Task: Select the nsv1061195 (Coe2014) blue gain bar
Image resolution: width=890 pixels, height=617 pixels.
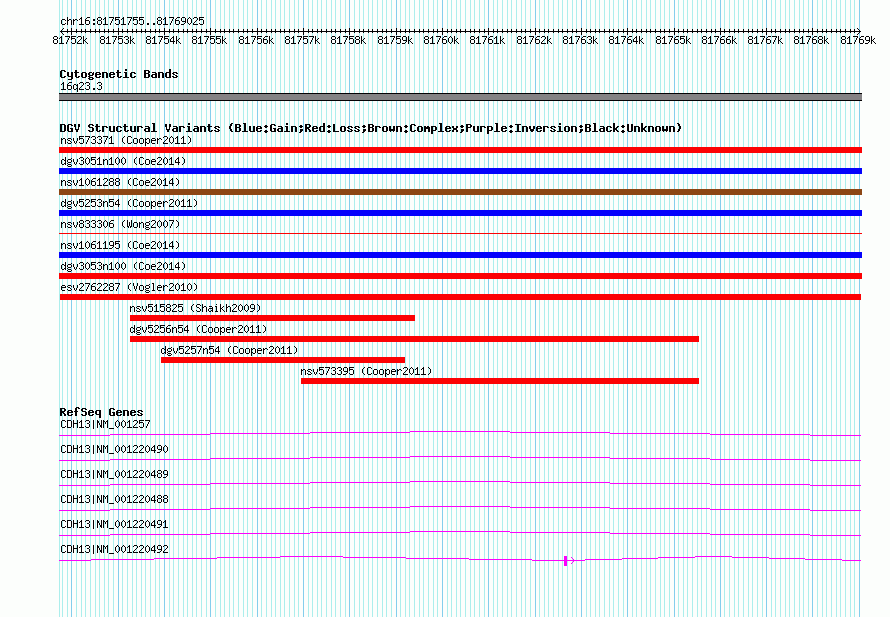Action: point(460,255)
